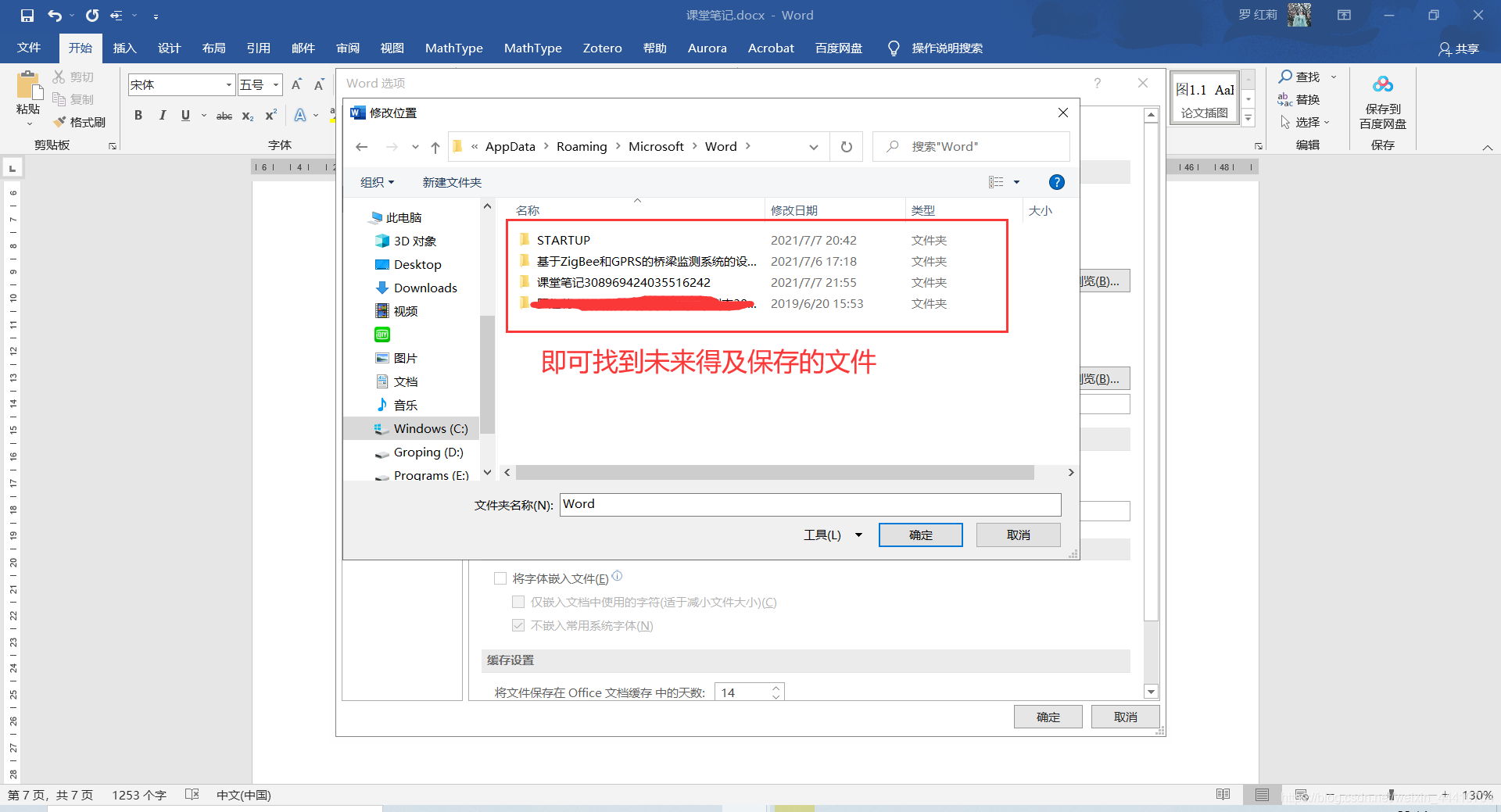The height and width of the screenshot is (812, 1501).
Task: Increase font size with grow icon
Action: pyautogui.click(x=297, y=84)
